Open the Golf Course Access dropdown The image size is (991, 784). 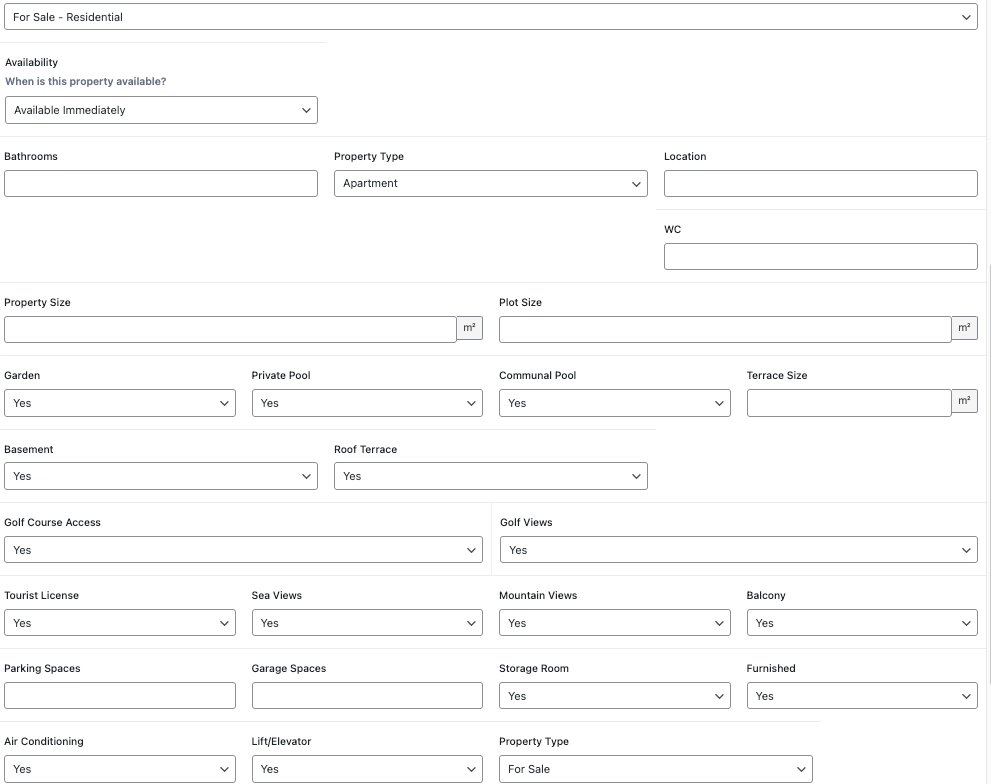click(x=243, y=550)
